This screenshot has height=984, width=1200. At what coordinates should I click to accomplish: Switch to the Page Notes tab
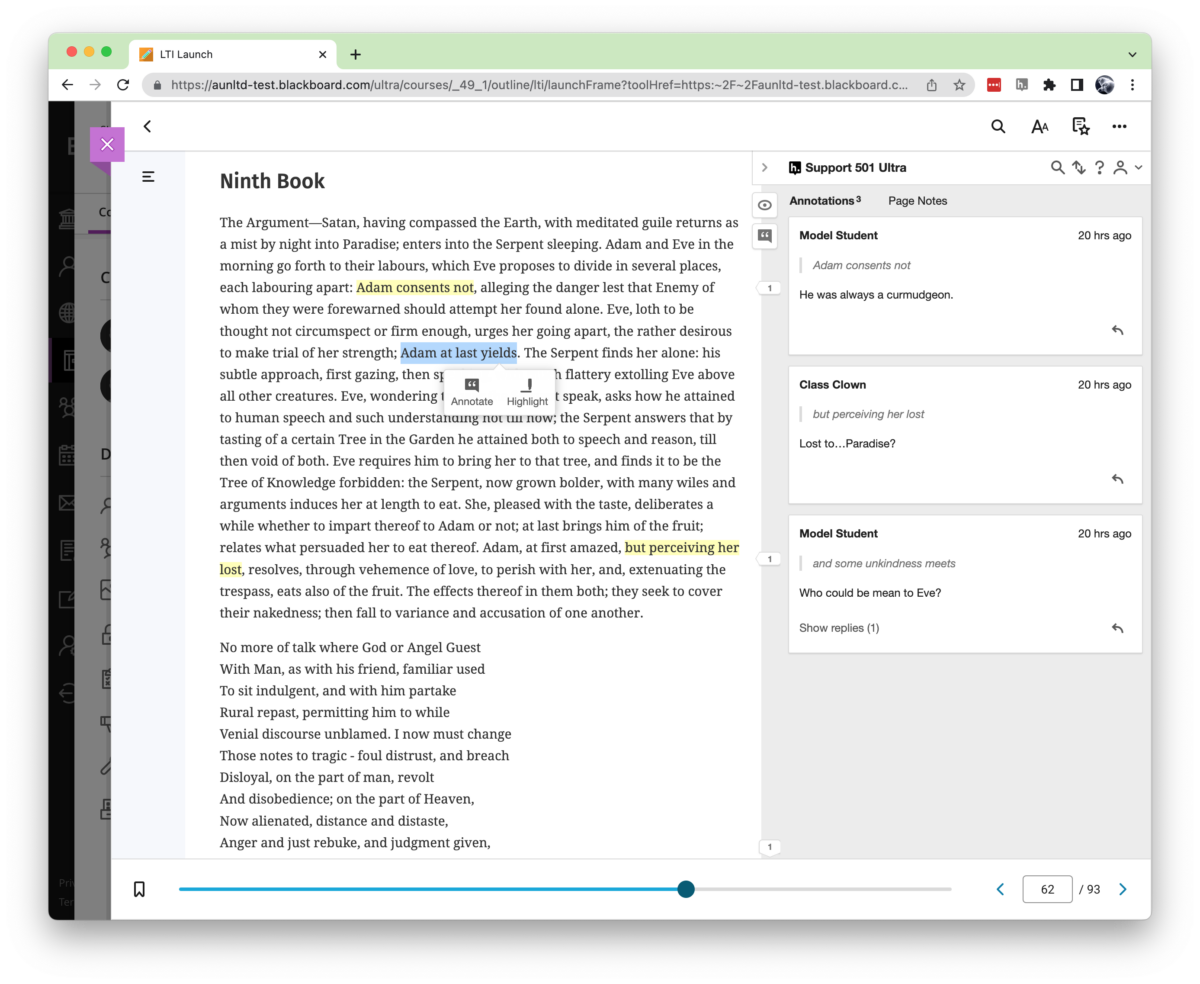pyautogui.click(x=917, y=201)
